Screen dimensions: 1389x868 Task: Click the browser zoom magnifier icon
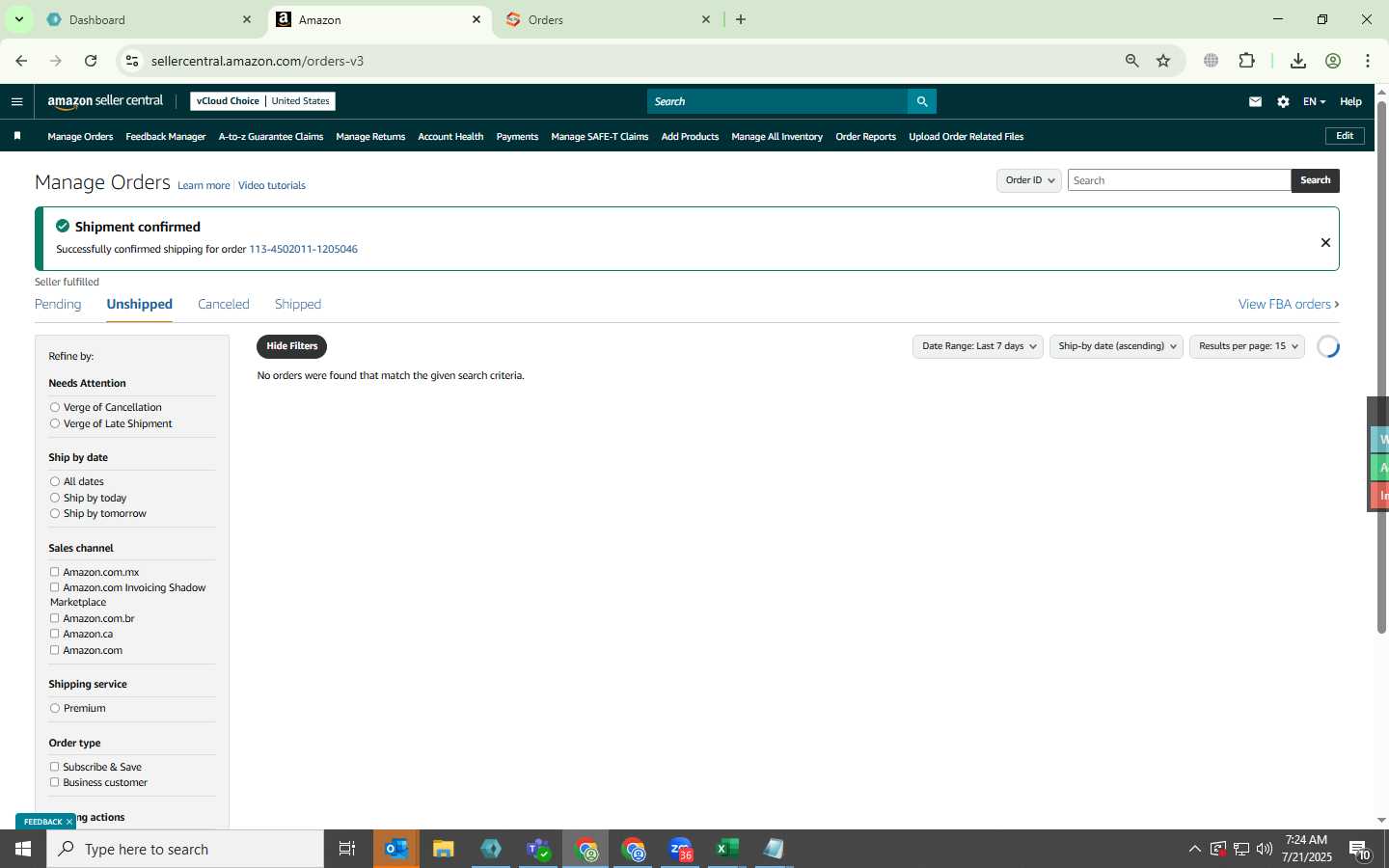1131,61
